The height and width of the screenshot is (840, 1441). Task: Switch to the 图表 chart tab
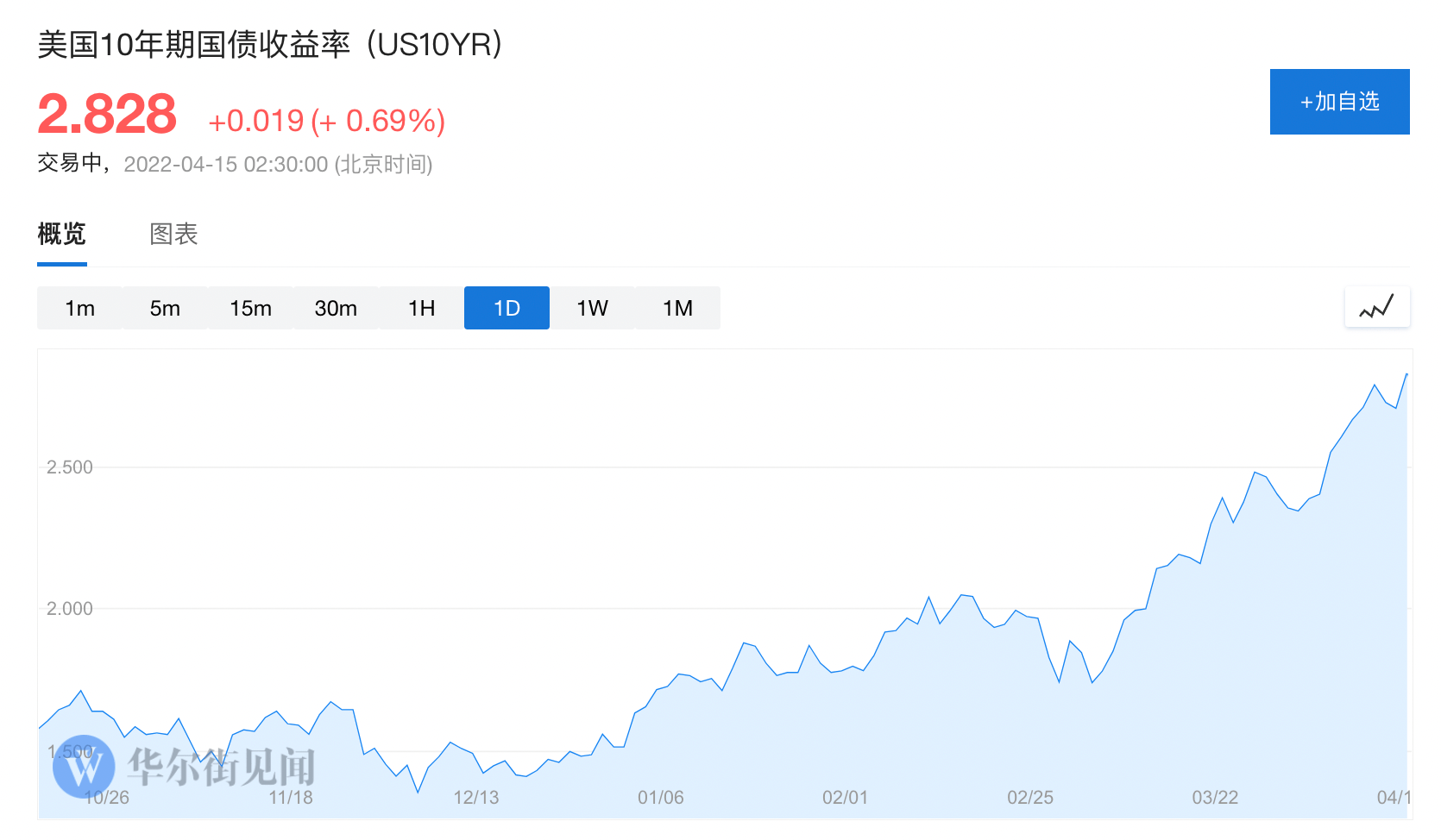[x=173, y=234]
